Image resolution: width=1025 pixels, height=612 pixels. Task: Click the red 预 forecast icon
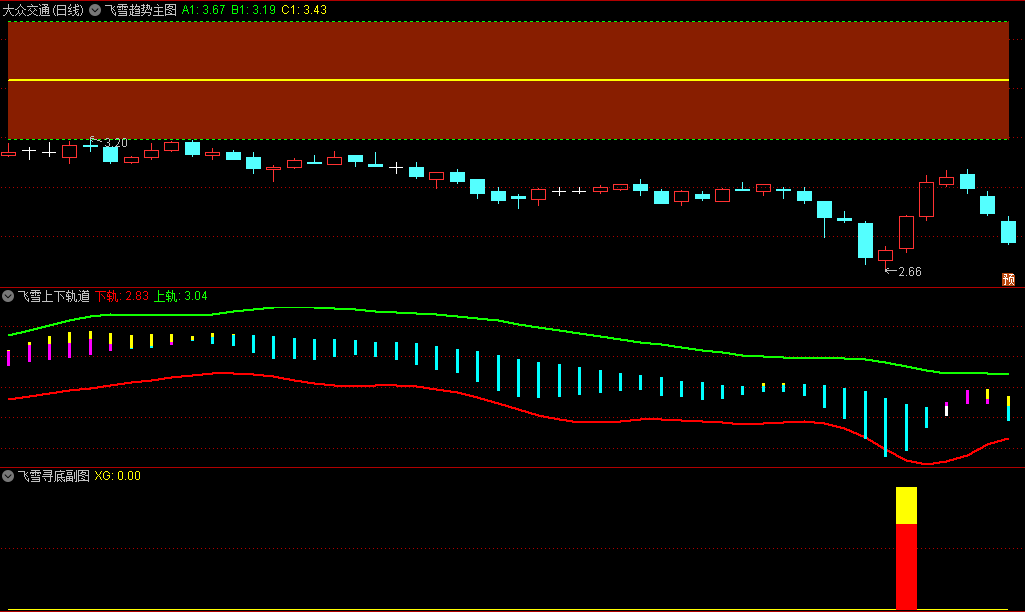1008,279
